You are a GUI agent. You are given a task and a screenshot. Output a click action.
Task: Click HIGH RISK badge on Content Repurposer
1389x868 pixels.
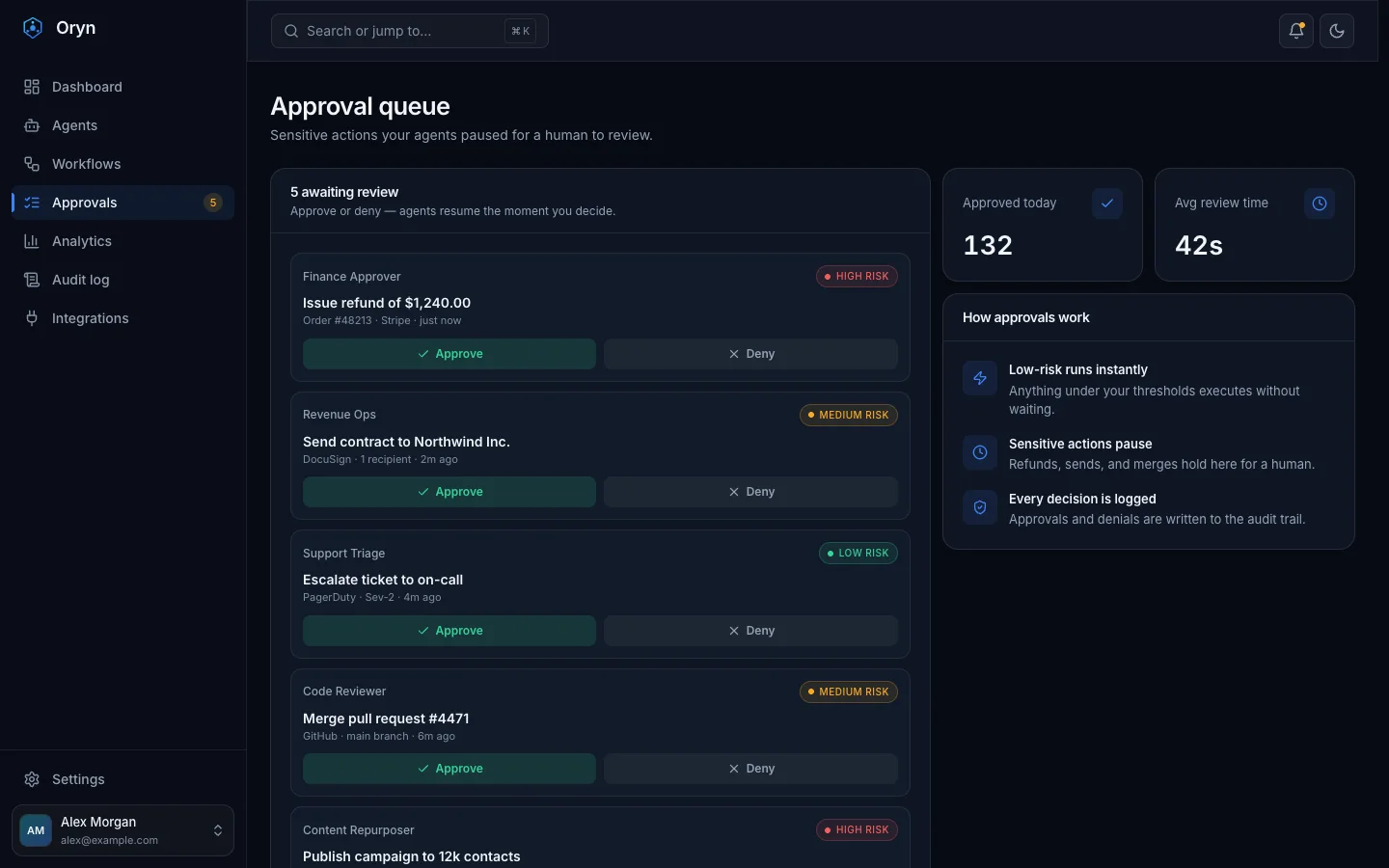[x=857, y=829]
